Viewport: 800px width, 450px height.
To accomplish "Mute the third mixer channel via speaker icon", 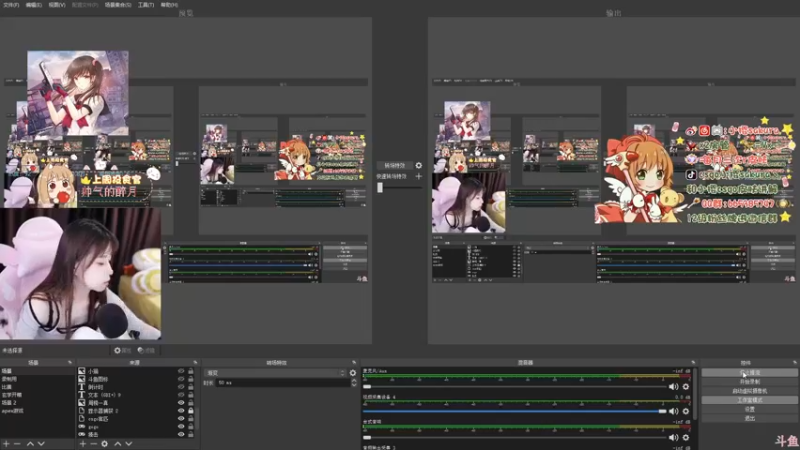I will coord(673,437).
